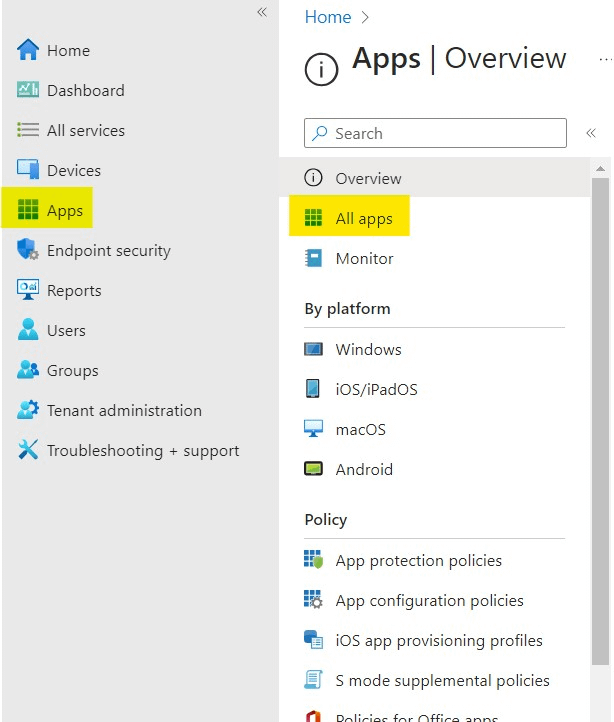Screen dimensions: 614x722
Task: Click the menu scrollbar up arrow
Action: click(x=600, y=169)
